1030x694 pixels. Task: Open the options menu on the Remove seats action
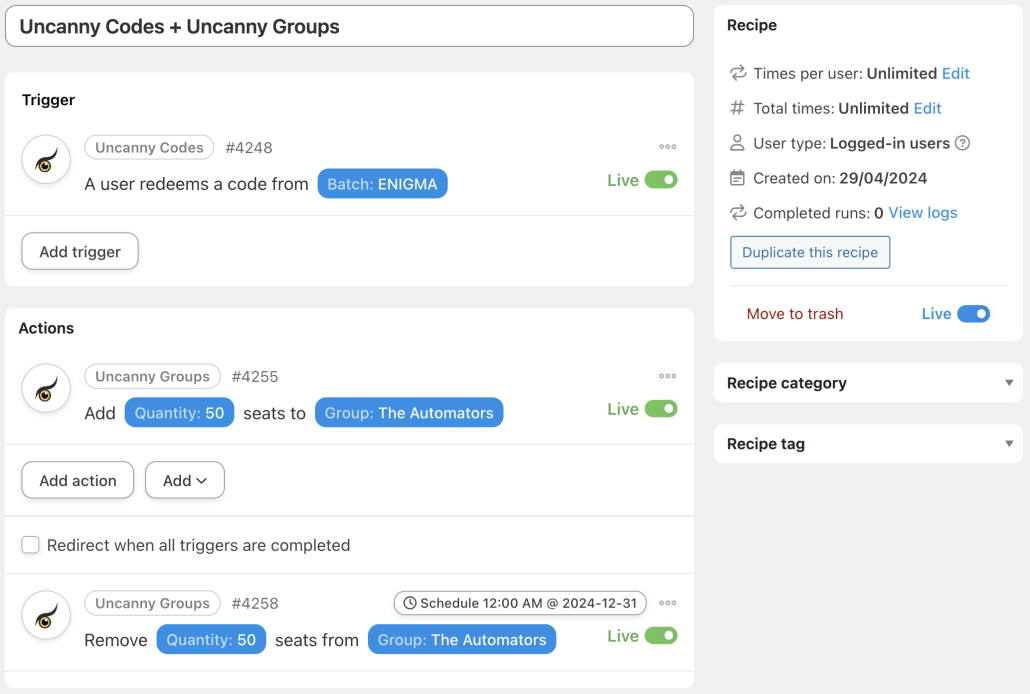667,603
